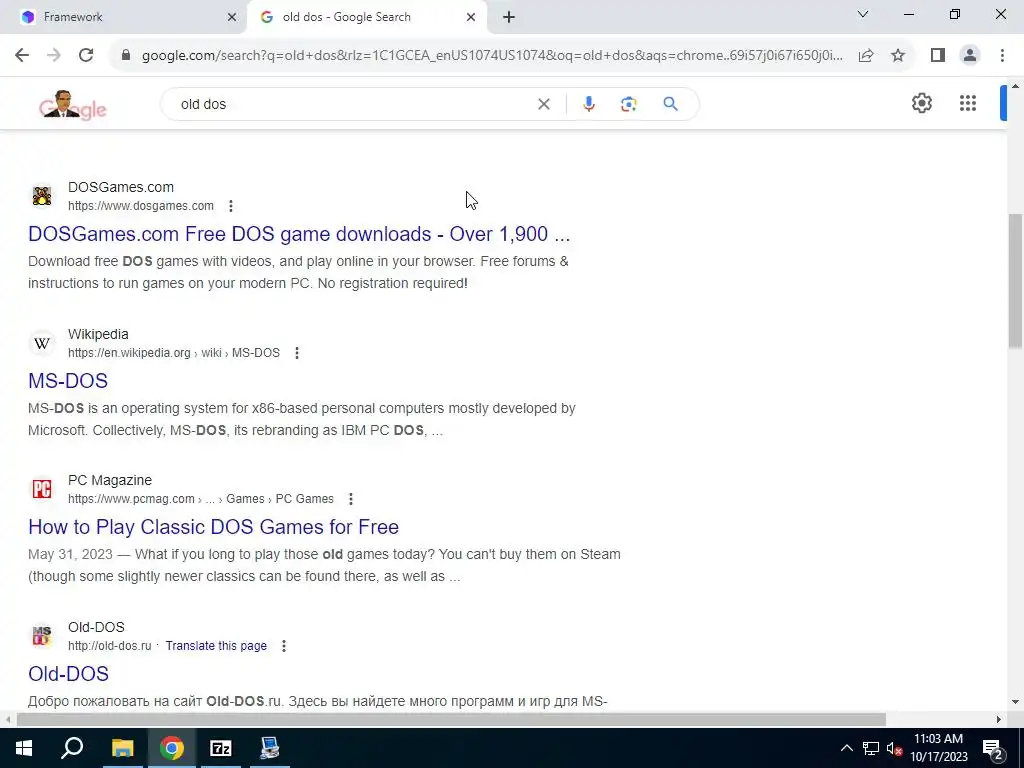Go back to the previous page
The image size is (1024, 768).
click(x=22, y=56)
